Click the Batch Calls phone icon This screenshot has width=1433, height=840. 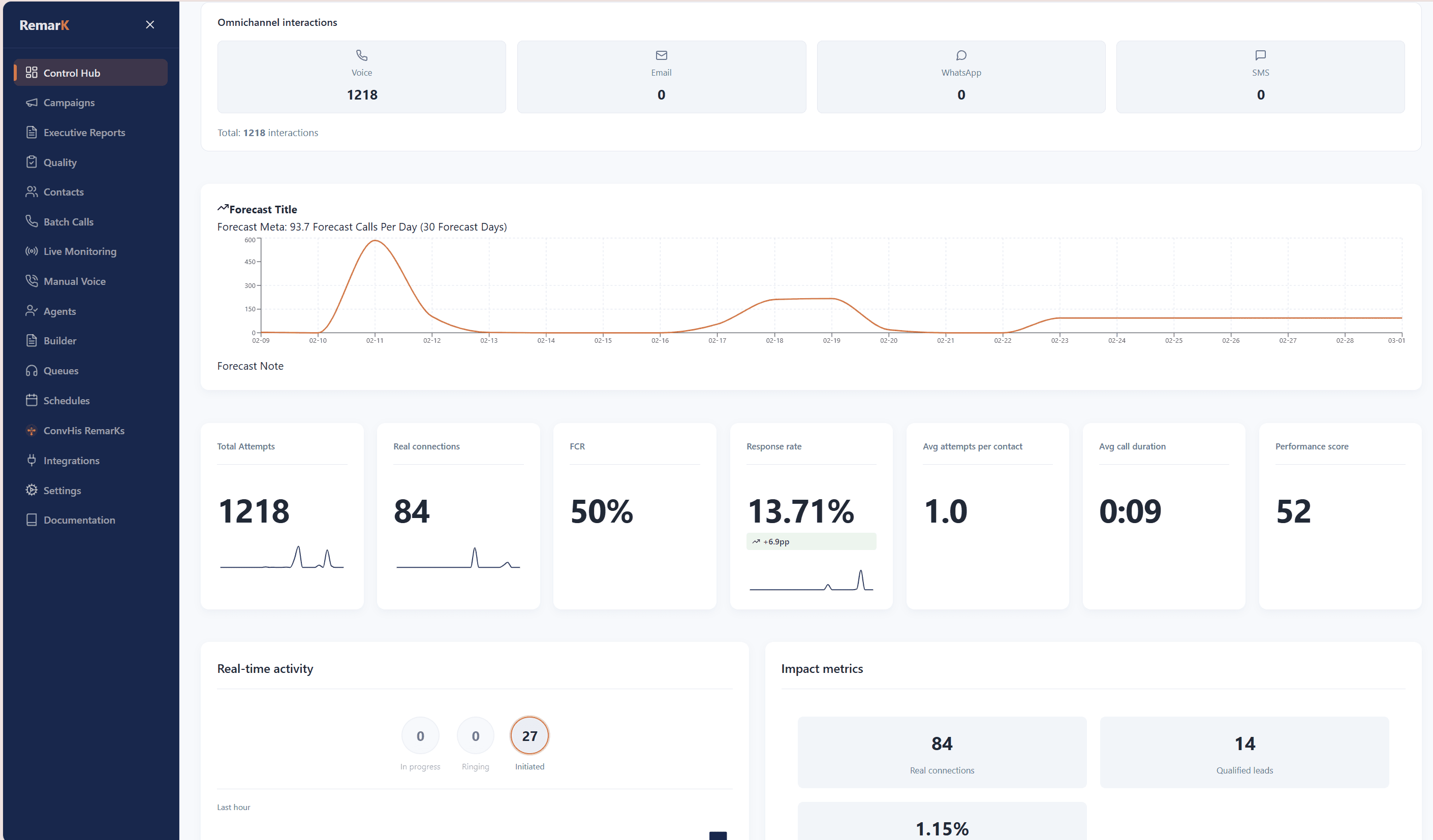coord(32,221)
